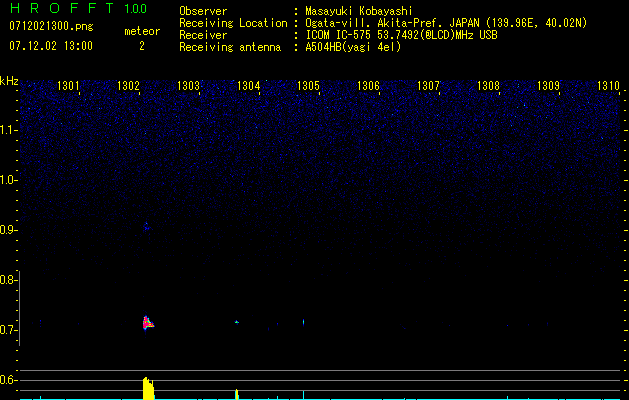
Task: Click the 0.9 kHz axis label
Action: click(8, 230)
